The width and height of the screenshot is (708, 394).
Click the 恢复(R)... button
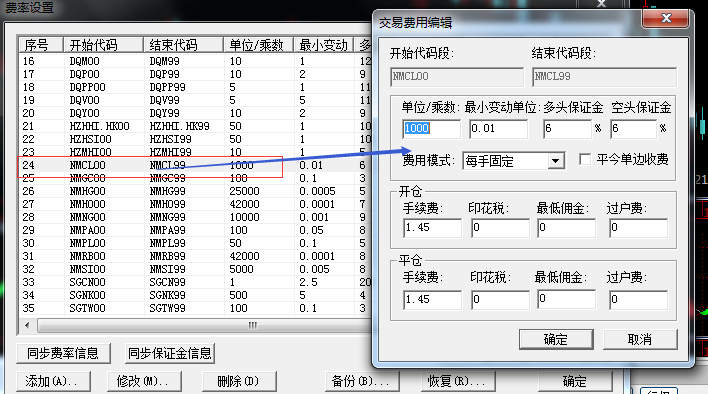[457, 381]
